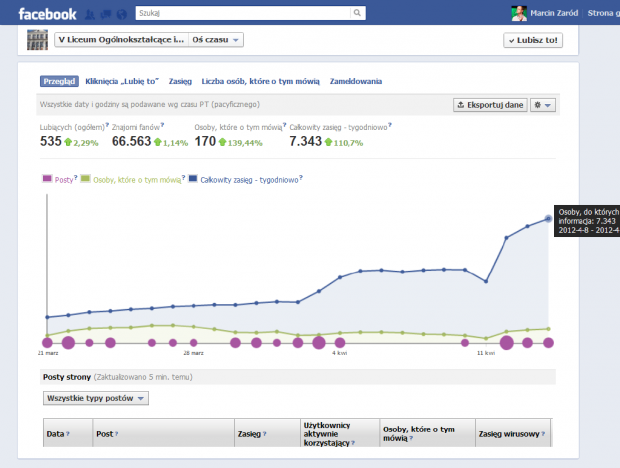Click Eksportuj dane button
This screenshot has width=620, height=468.
(x=490, y=105)
